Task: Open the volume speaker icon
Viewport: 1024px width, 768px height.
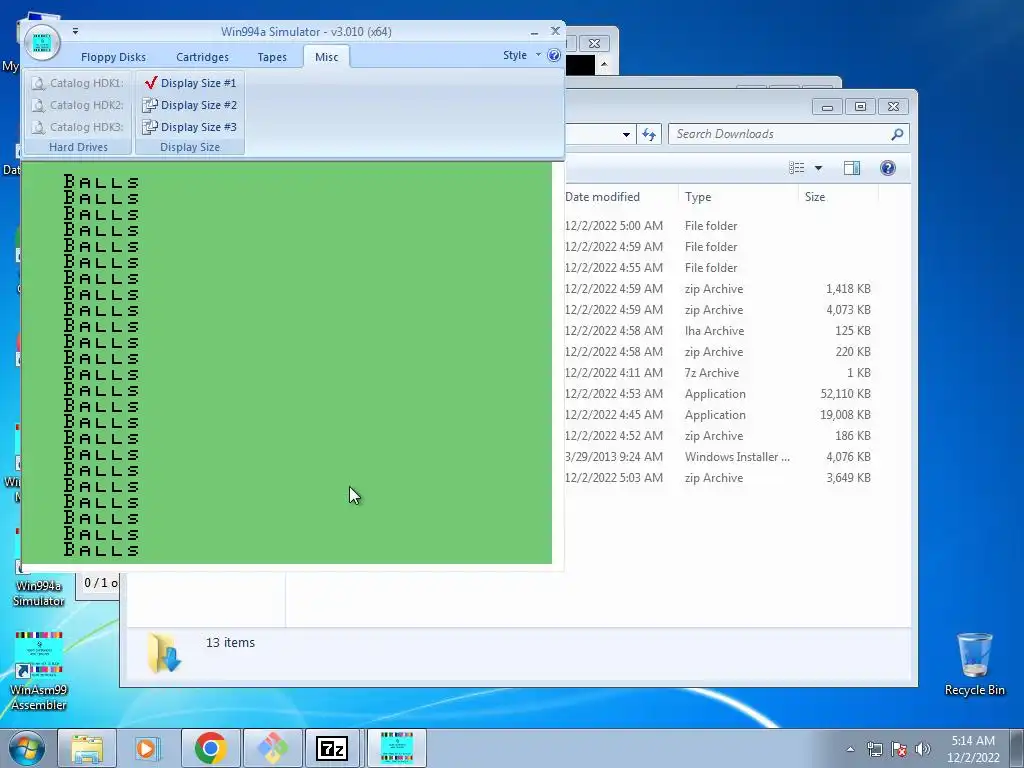Action: pos(923,749)
